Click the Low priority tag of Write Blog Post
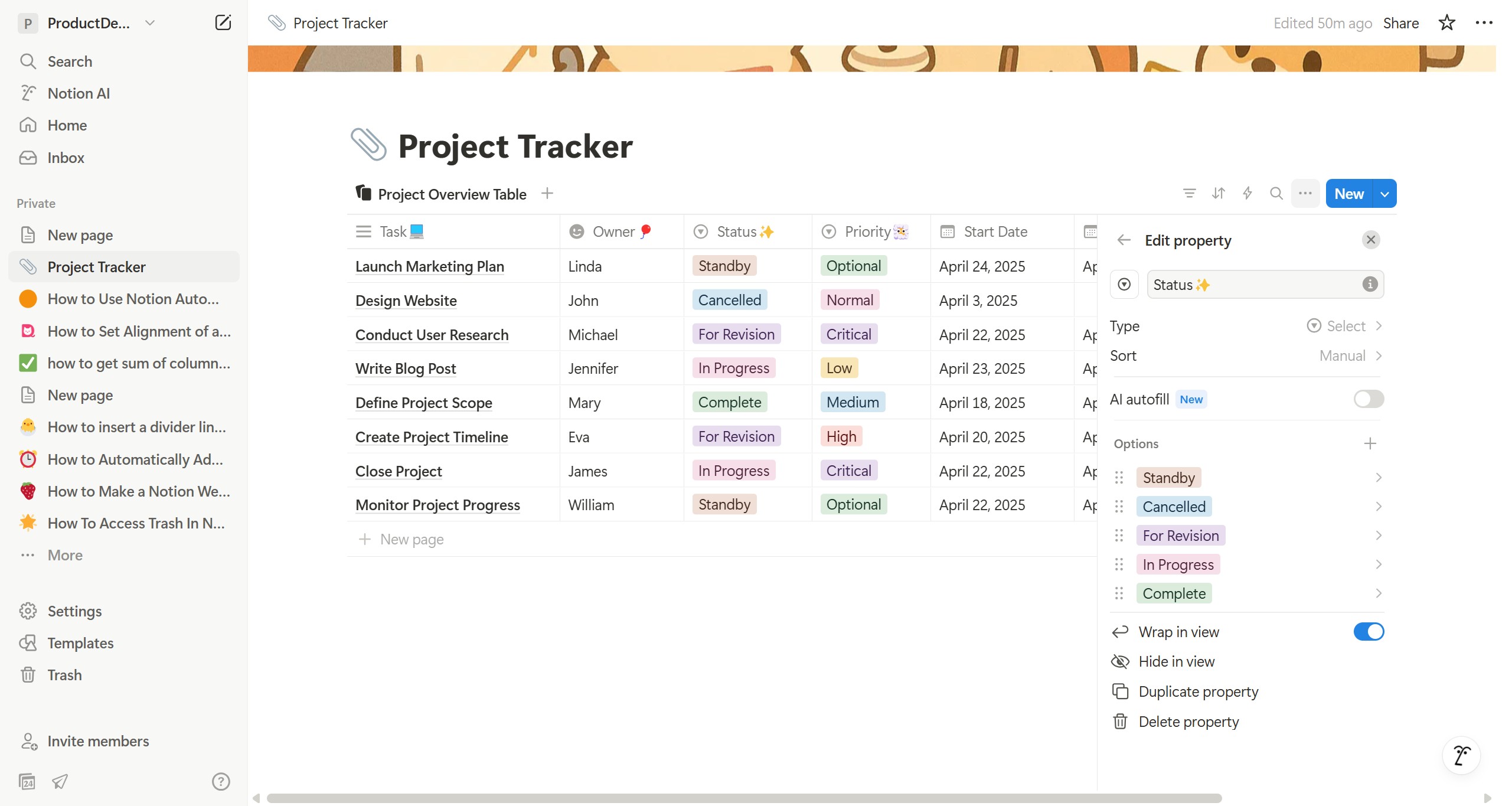Screen dimensions: 1512x806 point(838,368)
